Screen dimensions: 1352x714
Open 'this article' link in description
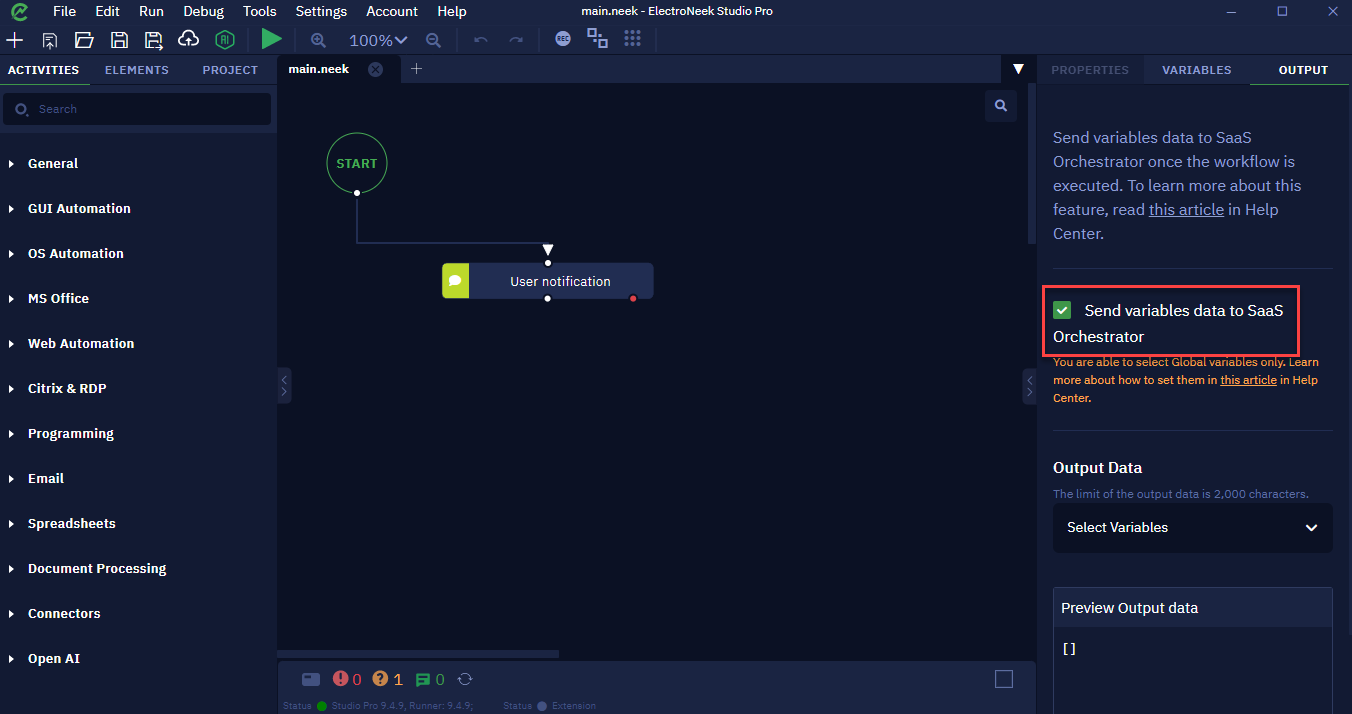point(1186,209)
